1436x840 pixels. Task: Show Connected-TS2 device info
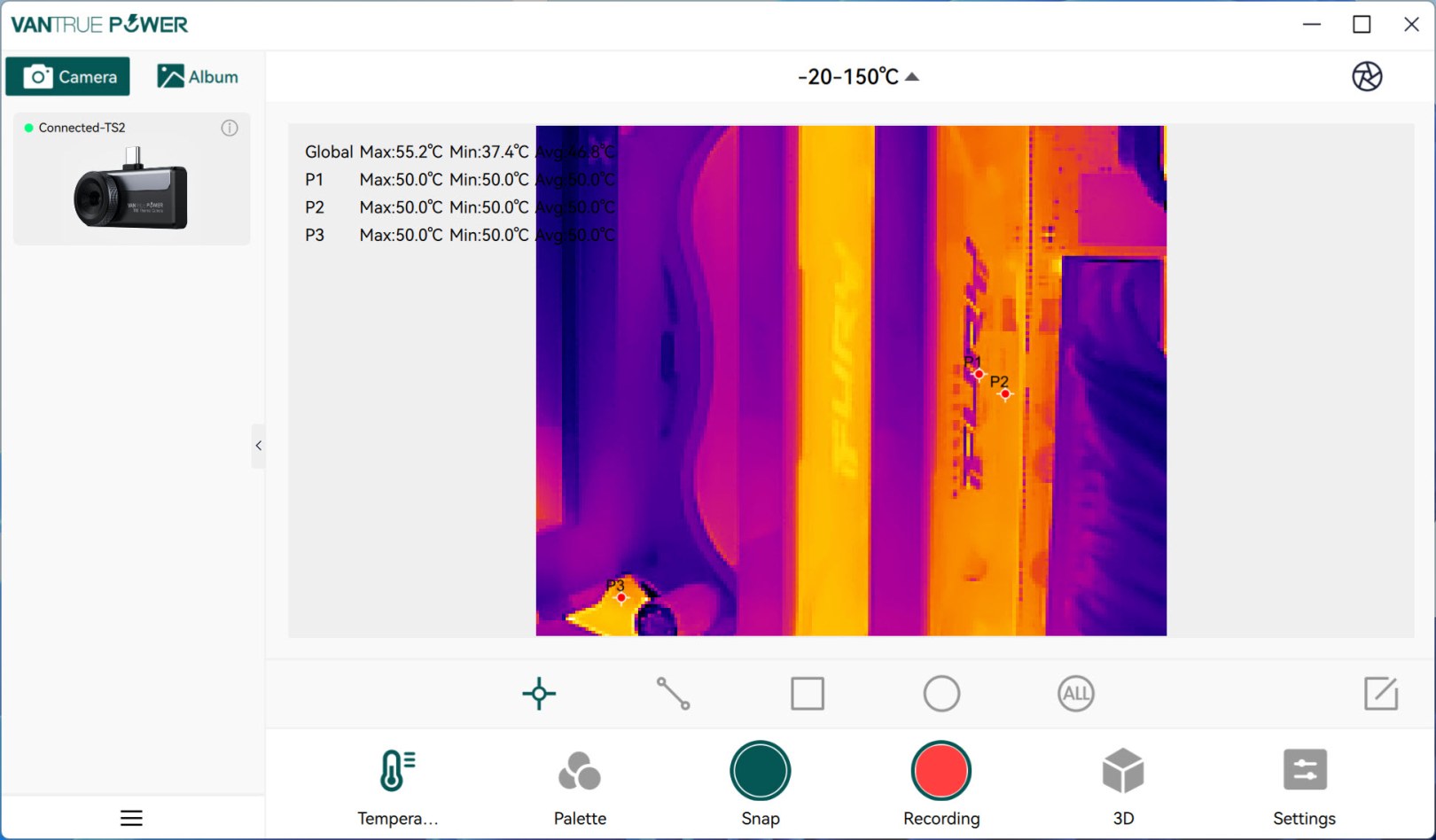(x=230, y=128)
